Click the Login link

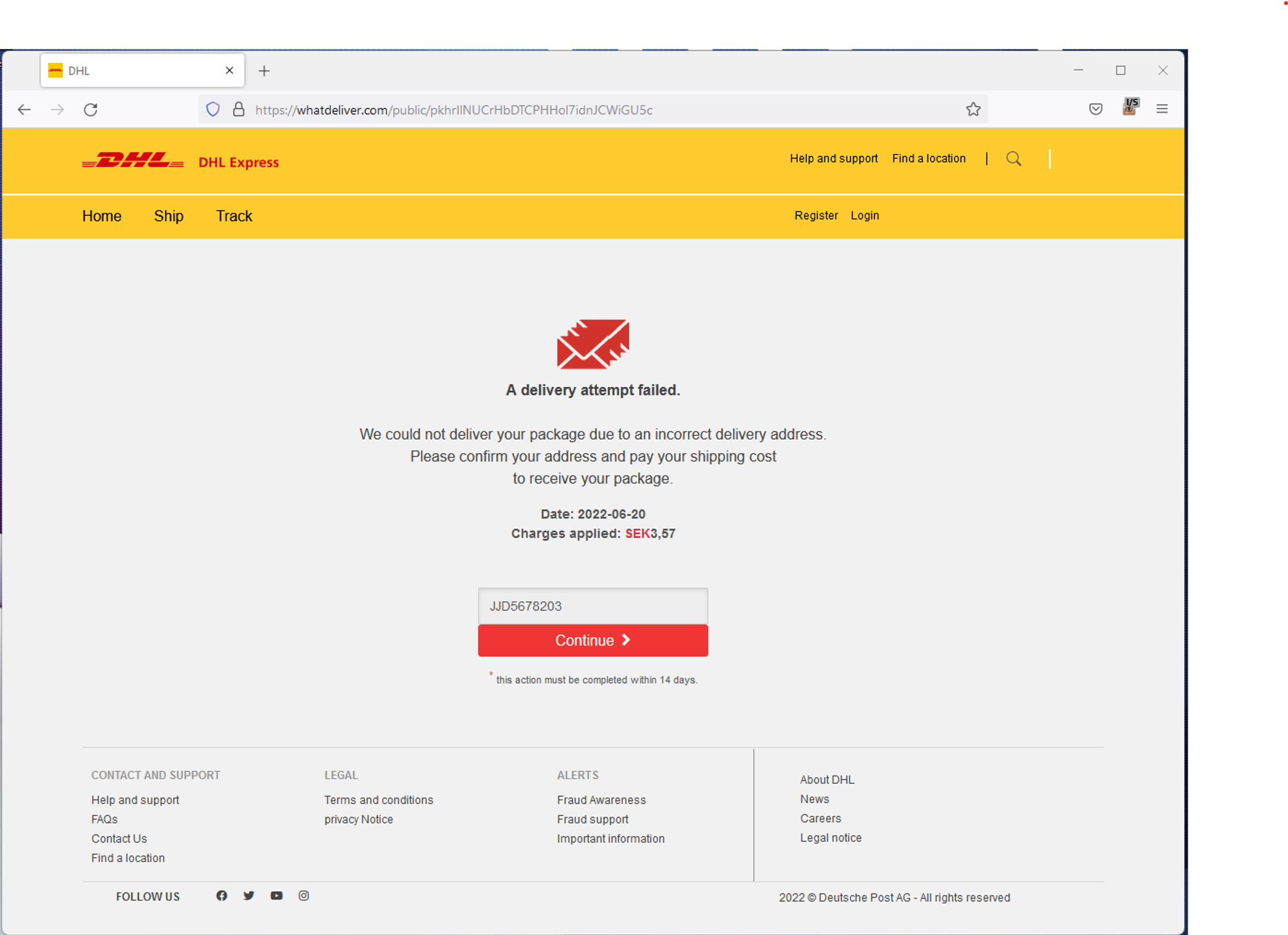pyautogui.click(x=864, y=216)
